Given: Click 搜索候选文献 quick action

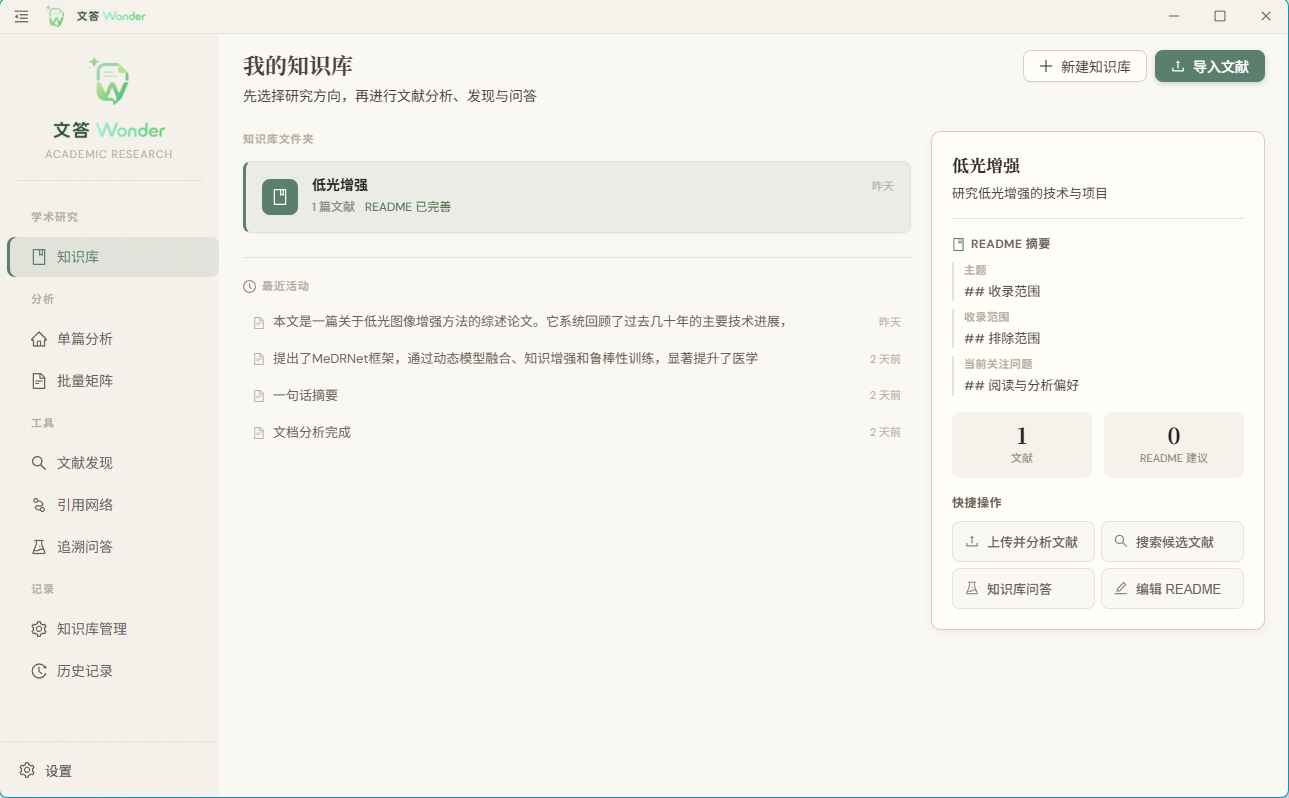Looking at the screenshot, I should [1172, 541].
